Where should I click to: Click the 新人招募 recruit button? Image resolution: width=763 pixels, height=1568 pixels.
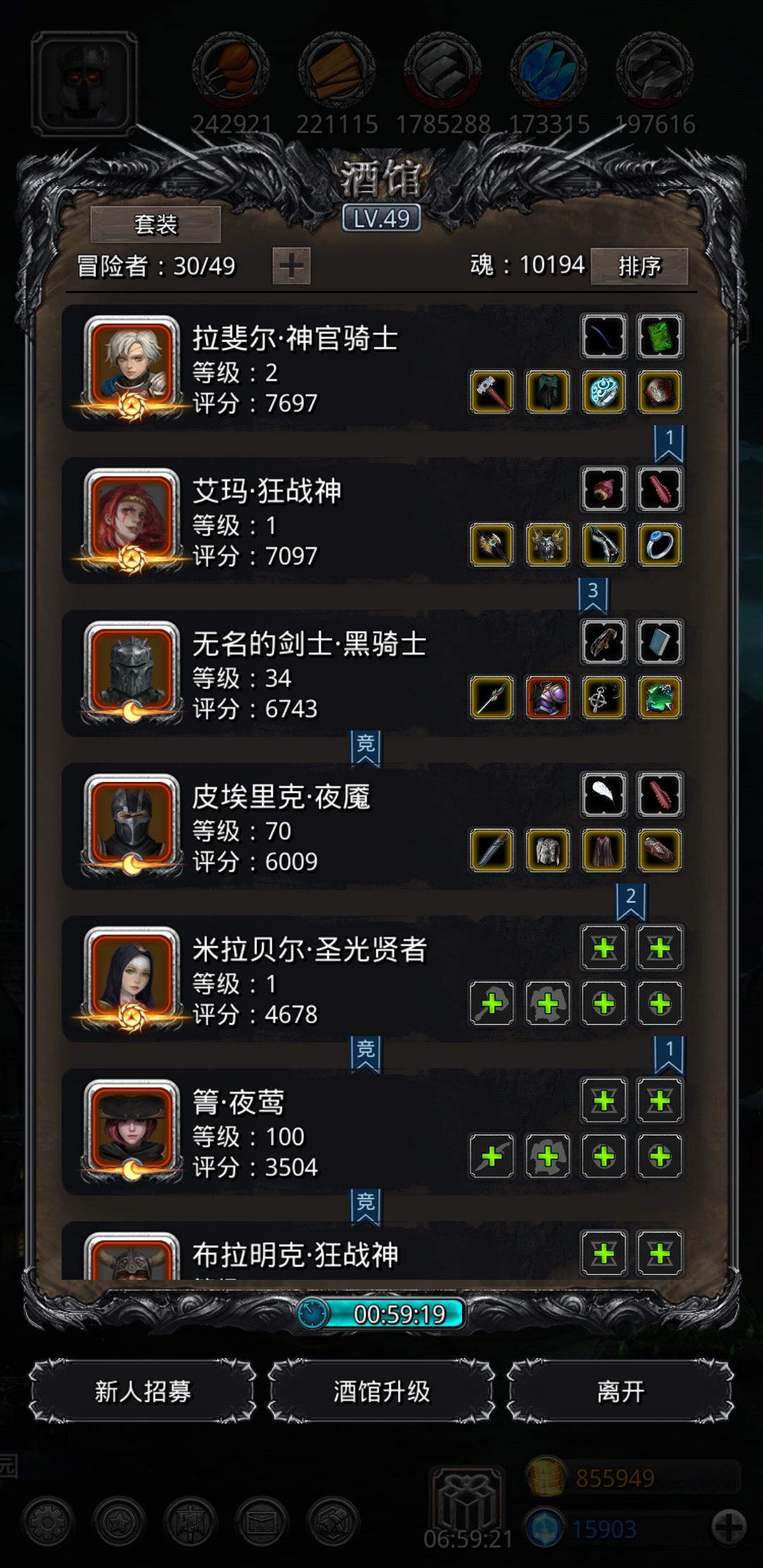[x=142, y=1391]
